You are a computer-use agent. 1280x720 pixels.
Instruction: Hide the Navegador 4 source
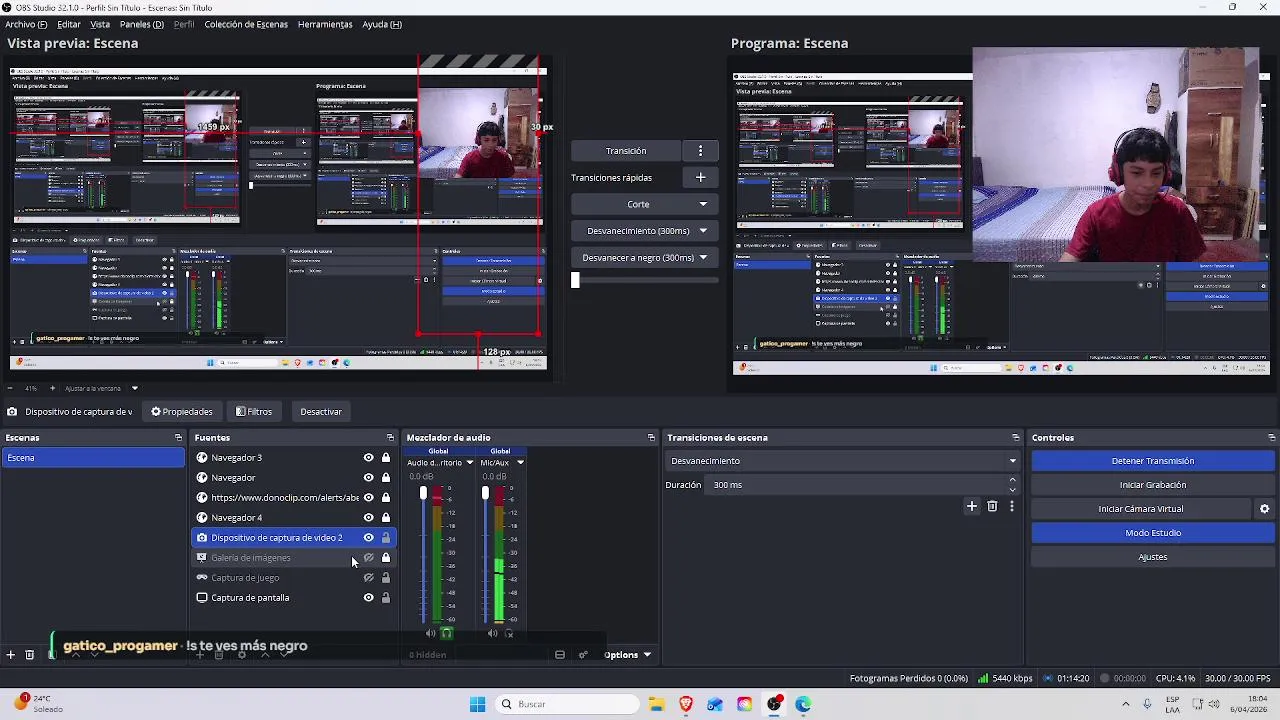(368, 518)
